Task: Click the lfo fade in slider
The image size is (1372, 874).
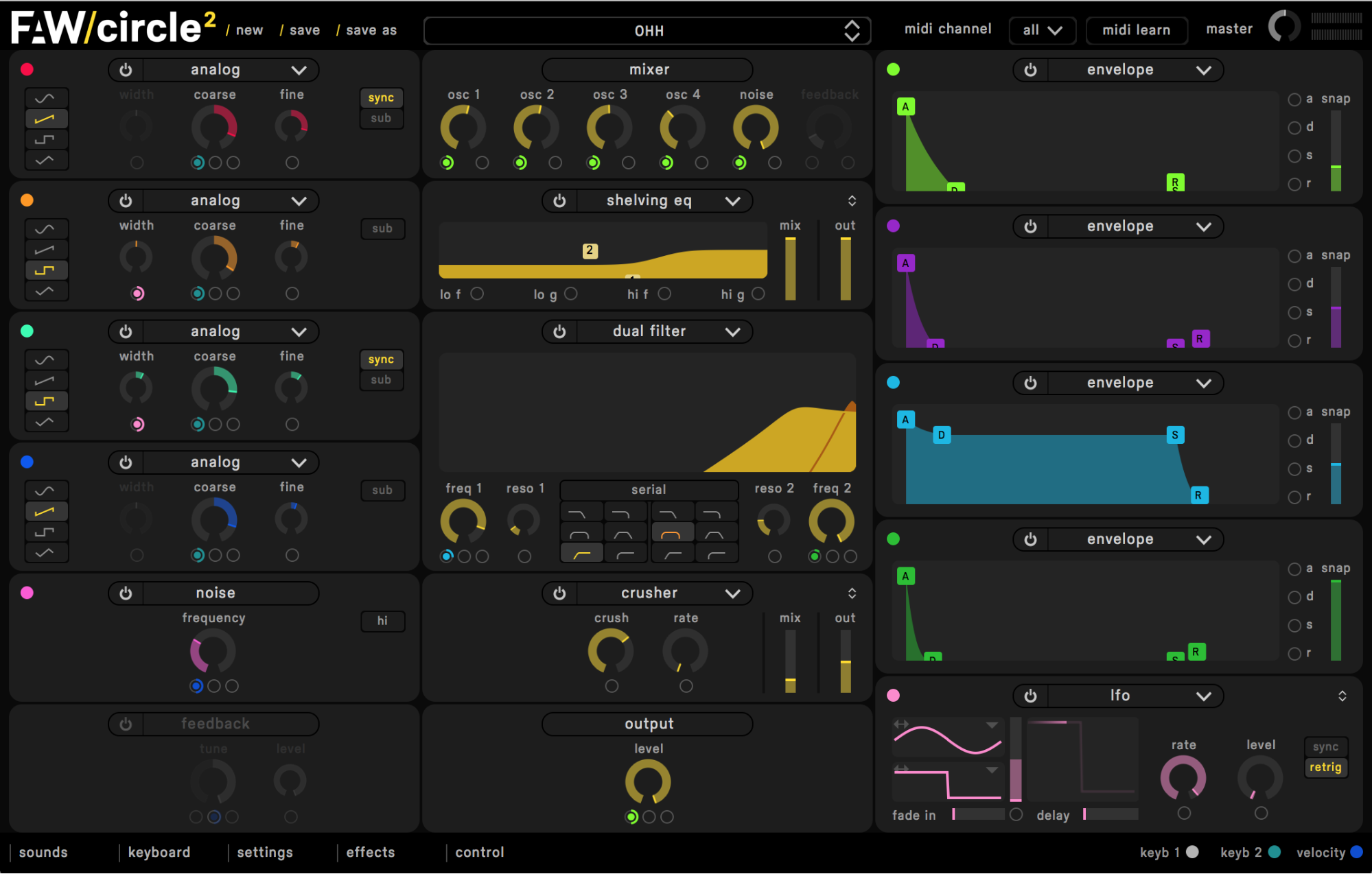Action: coord(978,814)
